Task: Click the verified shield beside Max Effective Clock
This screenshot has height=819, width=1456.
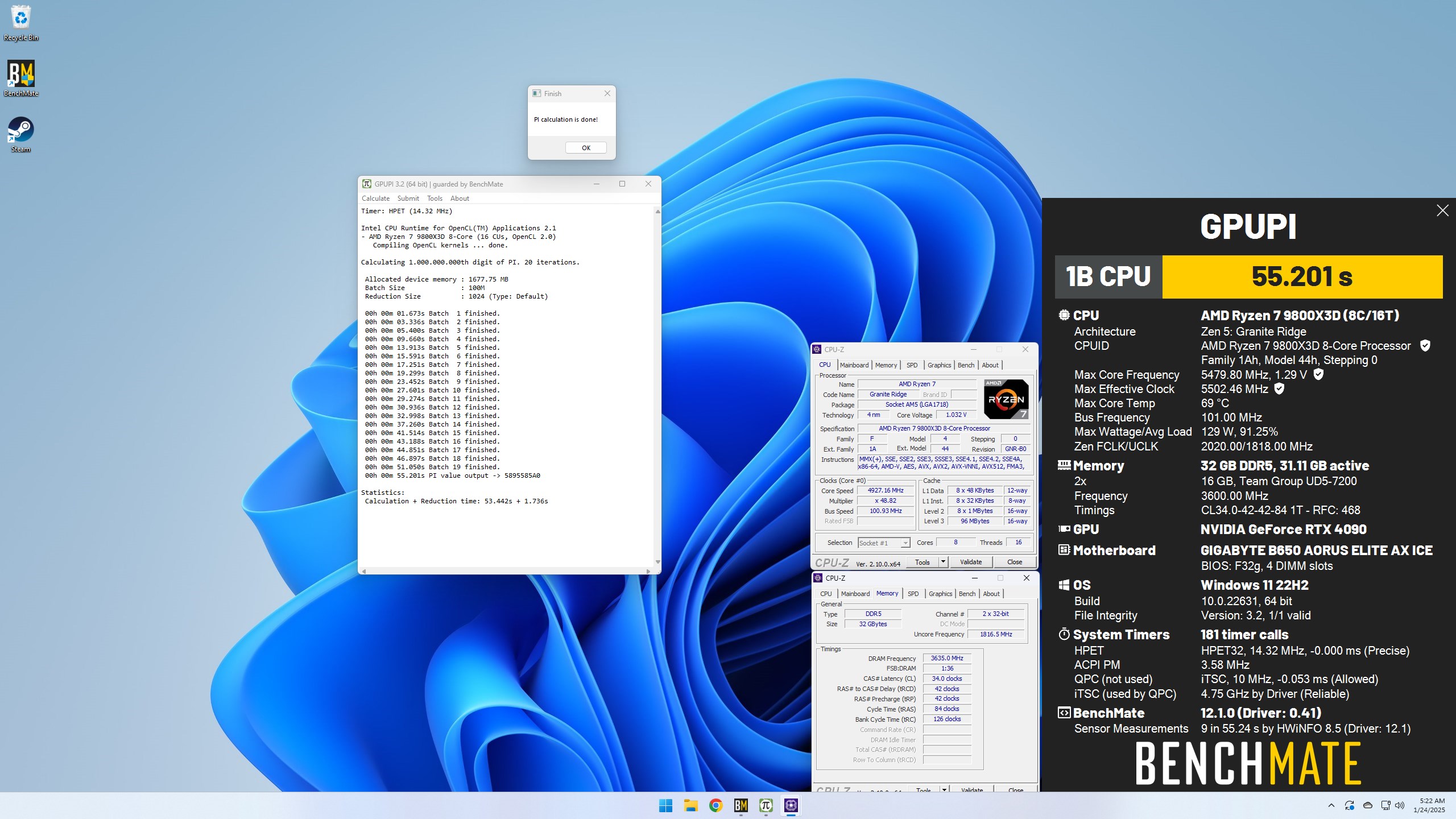Action: coord(1279,388)
